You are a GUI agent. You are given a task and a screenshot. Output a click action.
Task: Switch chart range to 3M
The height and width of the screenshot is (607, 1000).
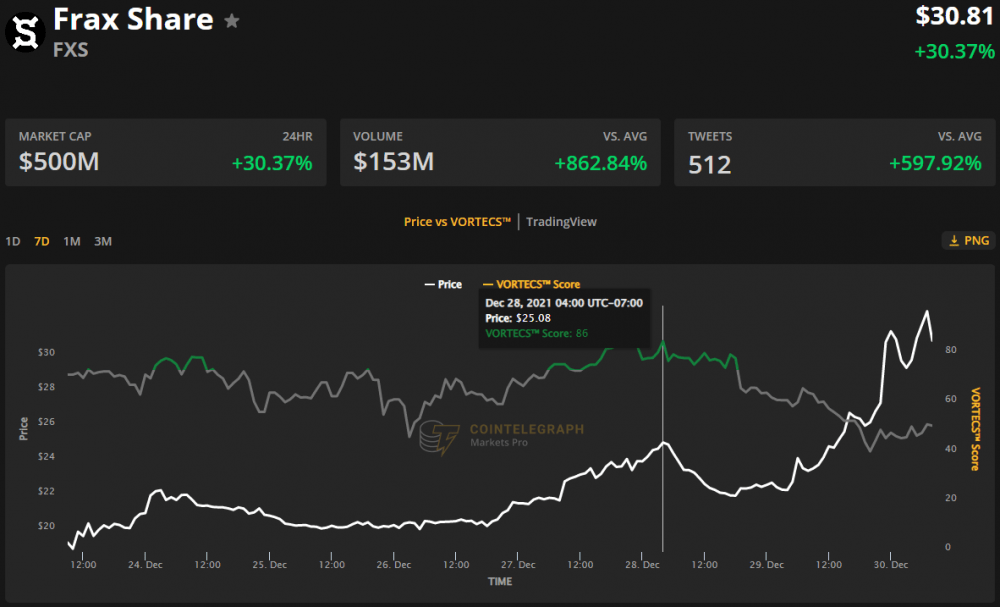pos(103,241)
